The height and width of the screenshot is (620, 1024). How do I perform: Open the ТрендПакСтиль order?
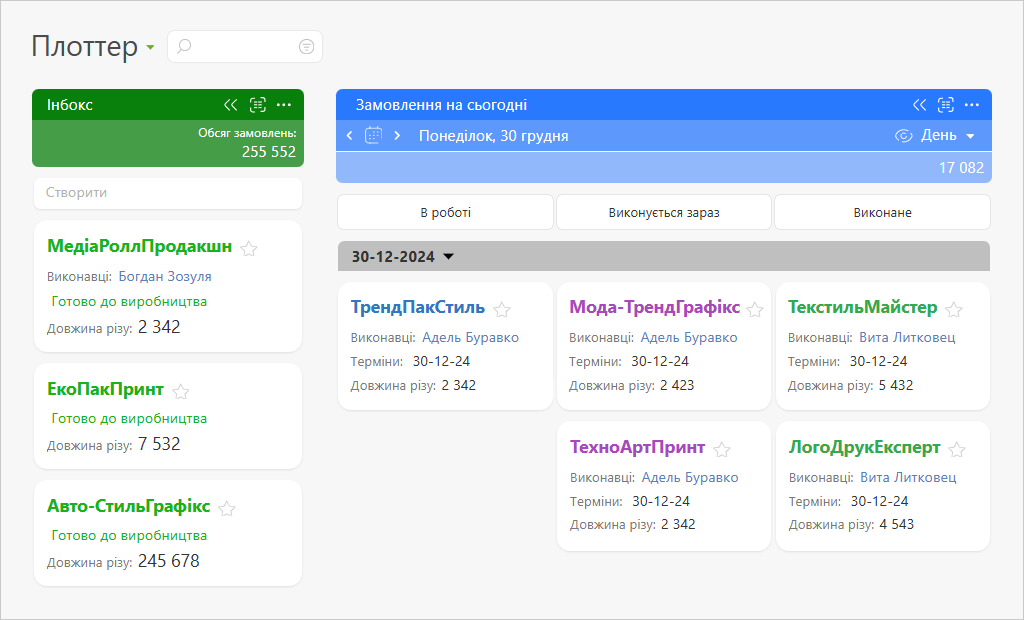(417, 307)
